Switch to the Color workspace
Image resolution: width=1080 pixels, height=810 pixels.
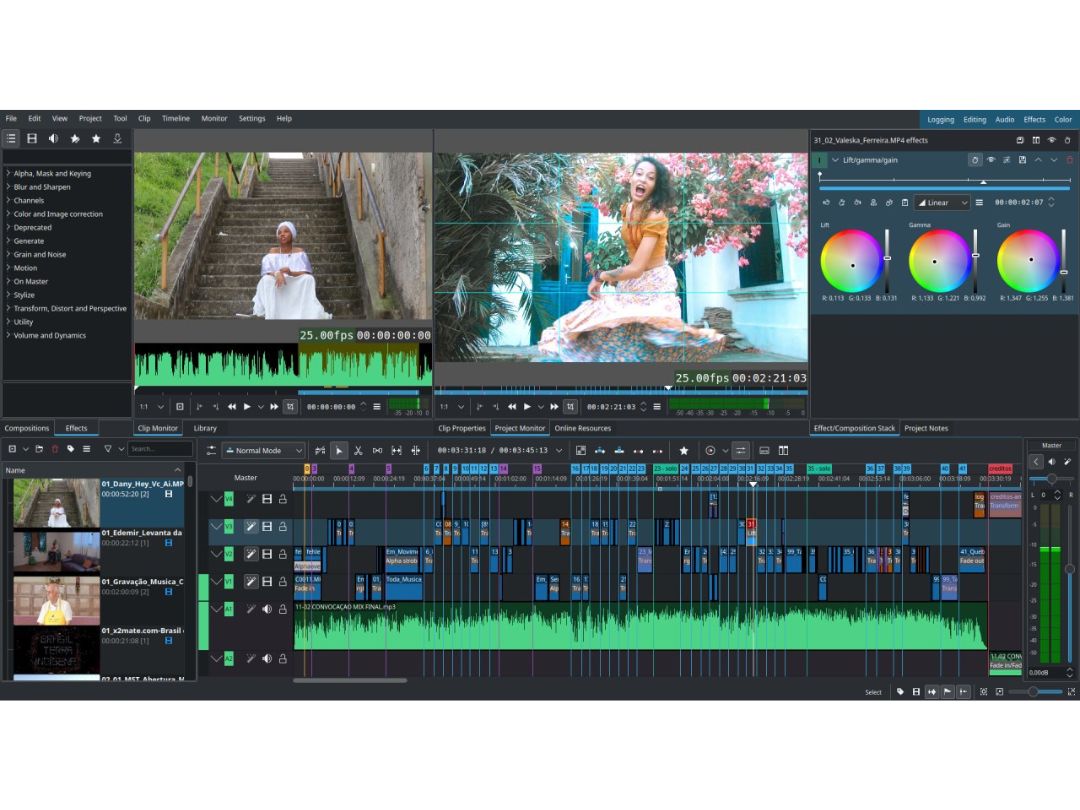1063,119
